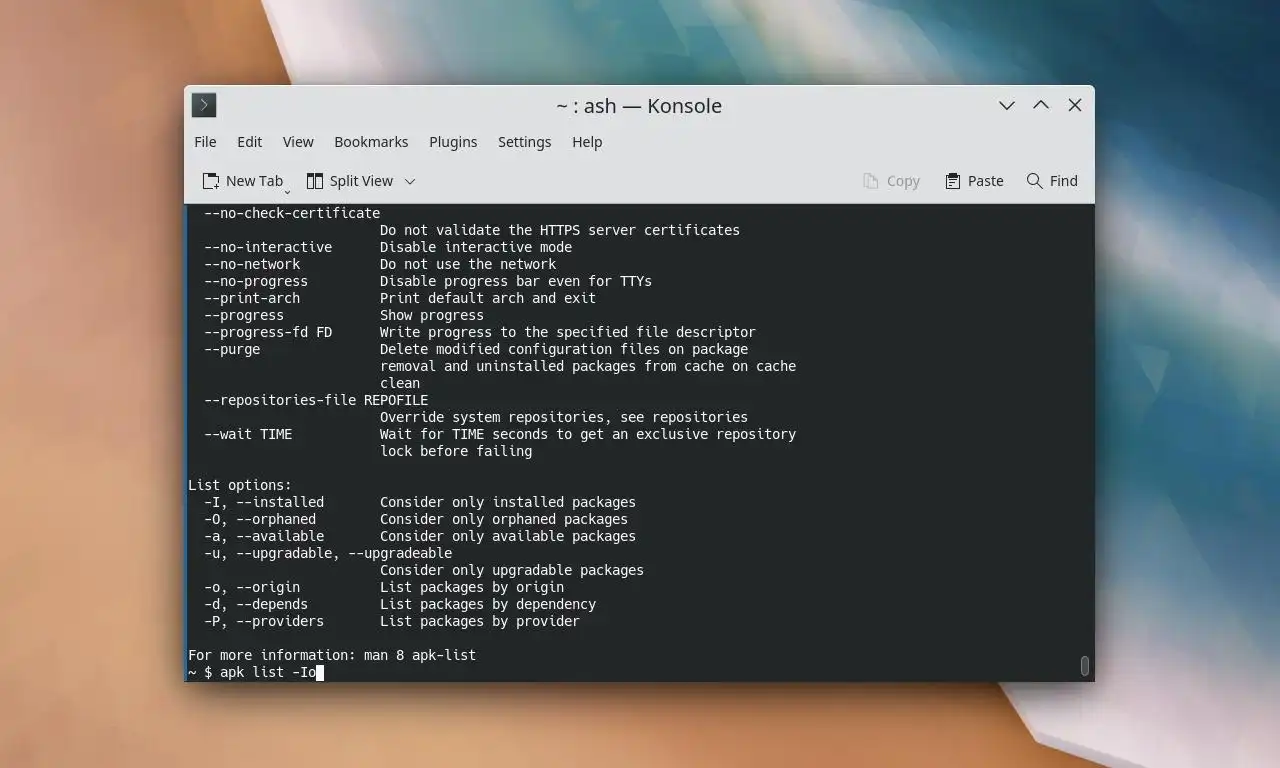The height and width of the screenshot is (768, 1280).
Task: Click the terminal scrollbar handle
Action: click(1085, 666)
